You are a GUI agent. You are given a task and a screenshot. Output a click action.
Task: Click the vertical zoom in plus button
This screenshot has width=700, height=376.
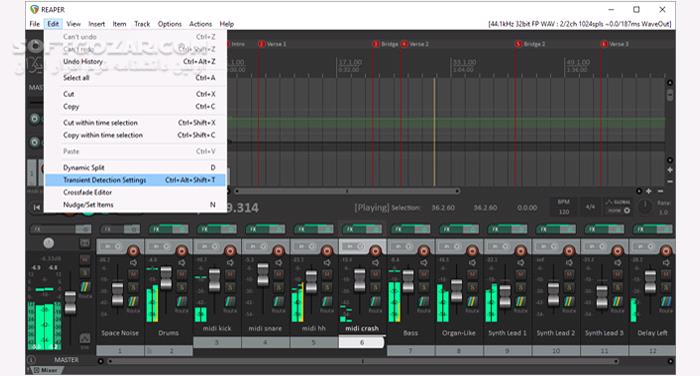670,170
